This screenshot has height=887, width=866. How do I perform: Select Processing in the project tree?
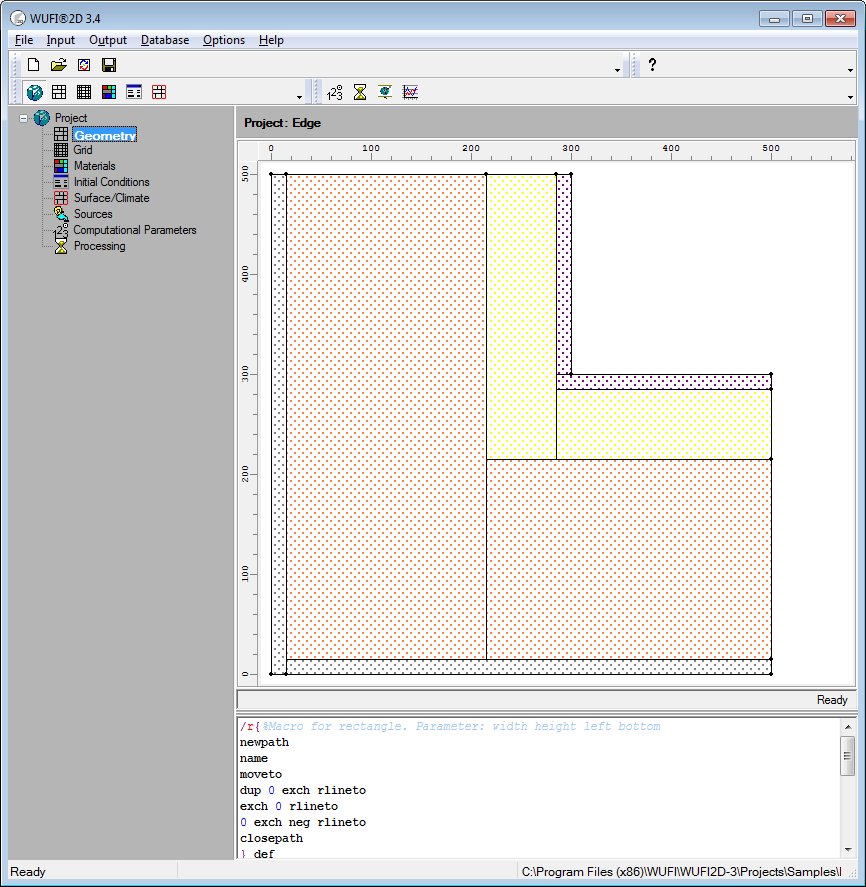tap(100, 246)
